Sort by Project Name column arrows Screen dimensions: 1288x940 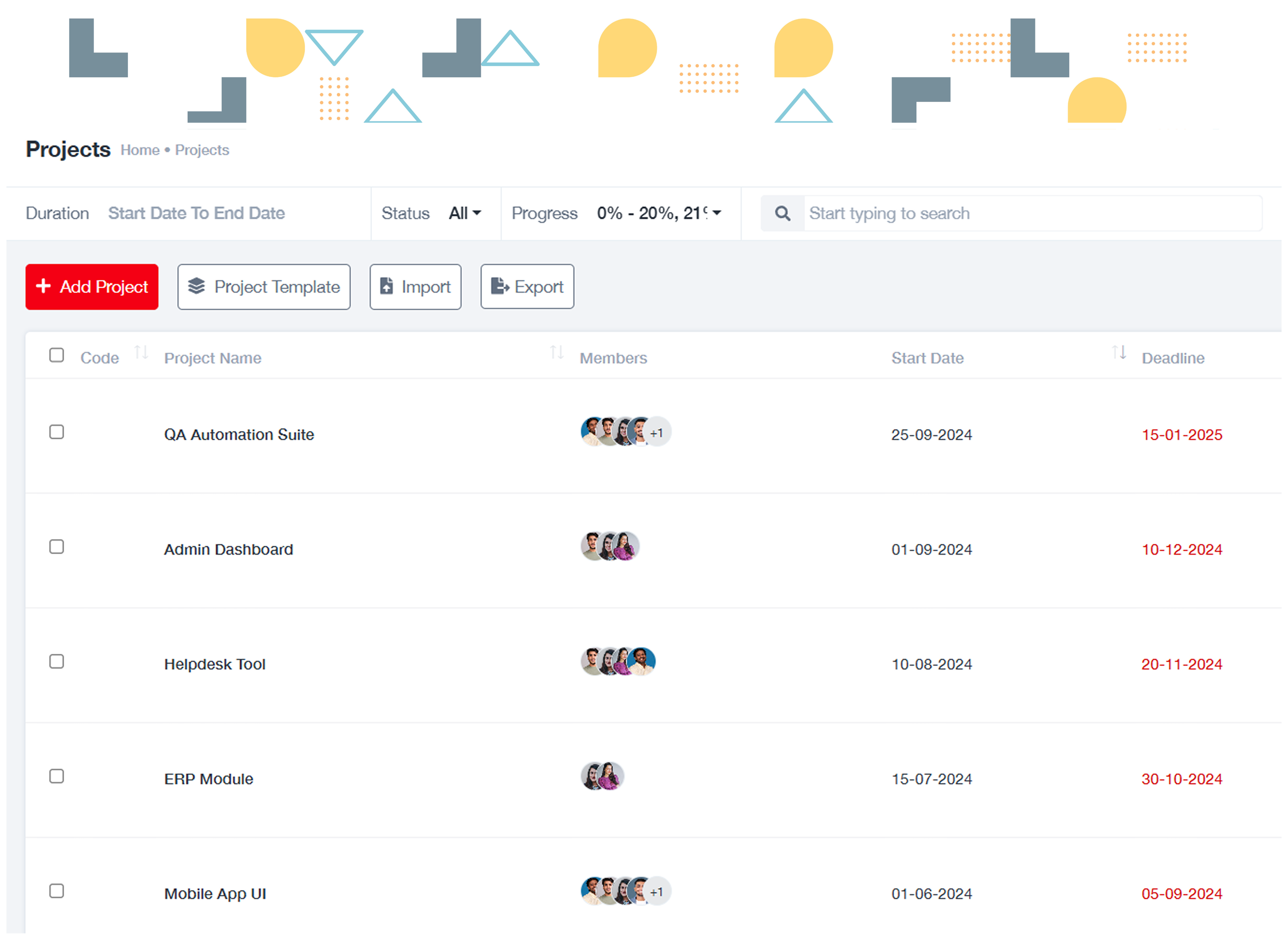(556, 352)
